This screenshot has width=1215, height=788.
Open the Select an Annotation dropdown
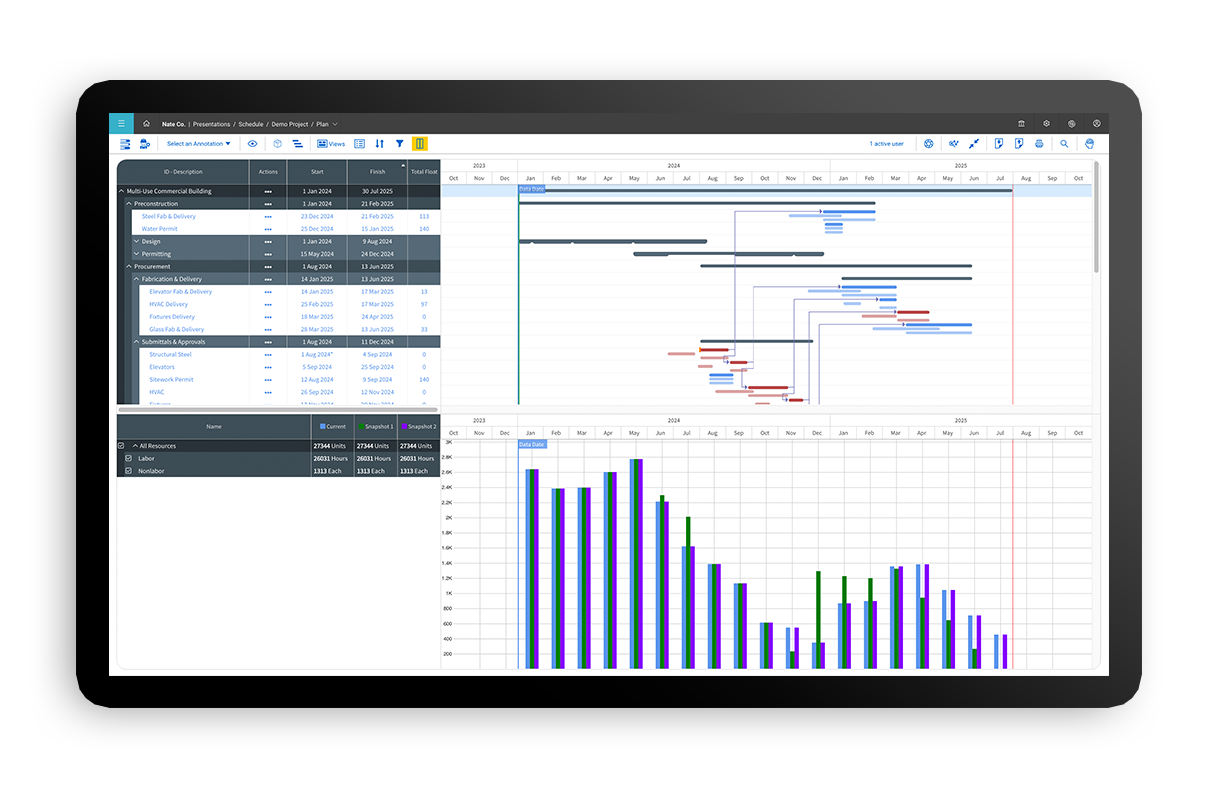pyautogui.click(x=198, y=144)
